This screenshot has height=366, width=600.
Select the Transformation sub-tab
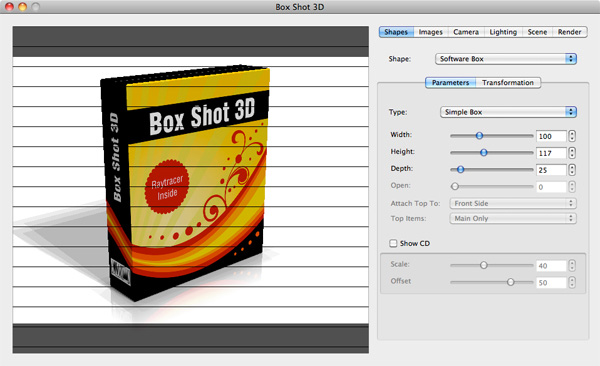click(508, 83)
